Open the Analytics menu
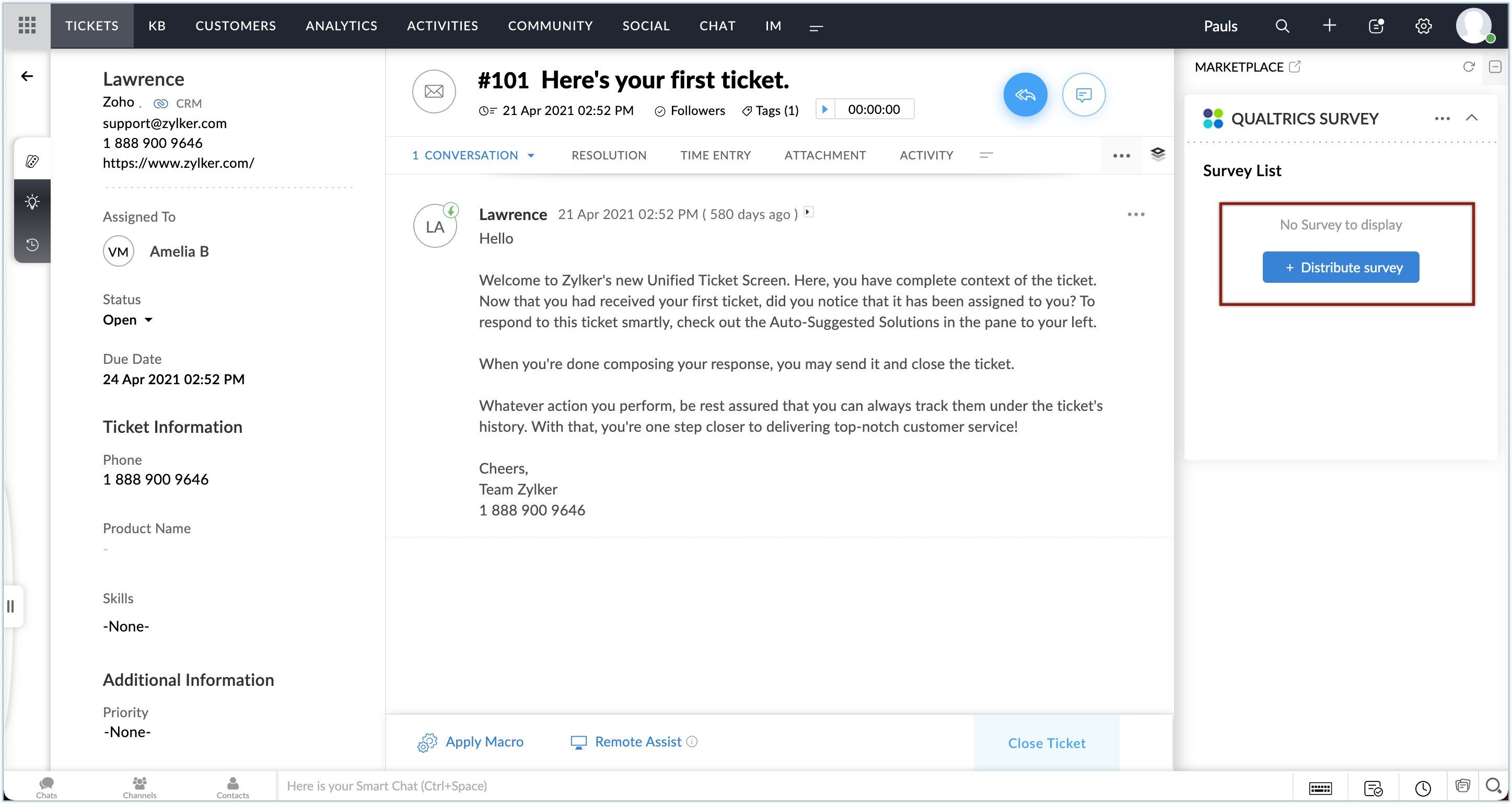This screenshot has width=1512, height=804. tap(341, 25)
